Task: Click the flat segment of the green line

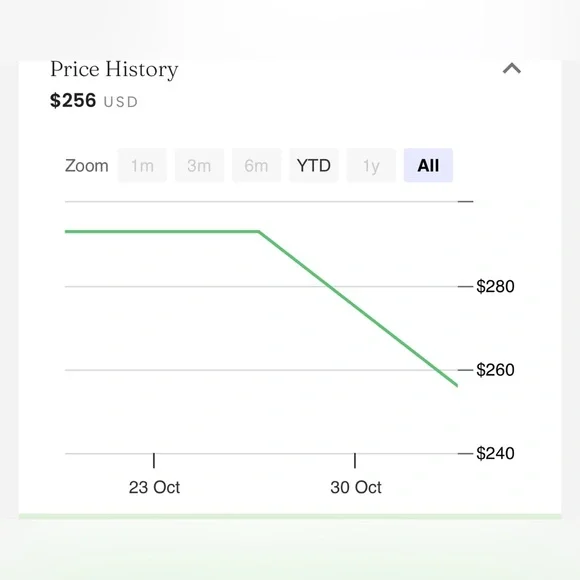Action: point(162,232)
